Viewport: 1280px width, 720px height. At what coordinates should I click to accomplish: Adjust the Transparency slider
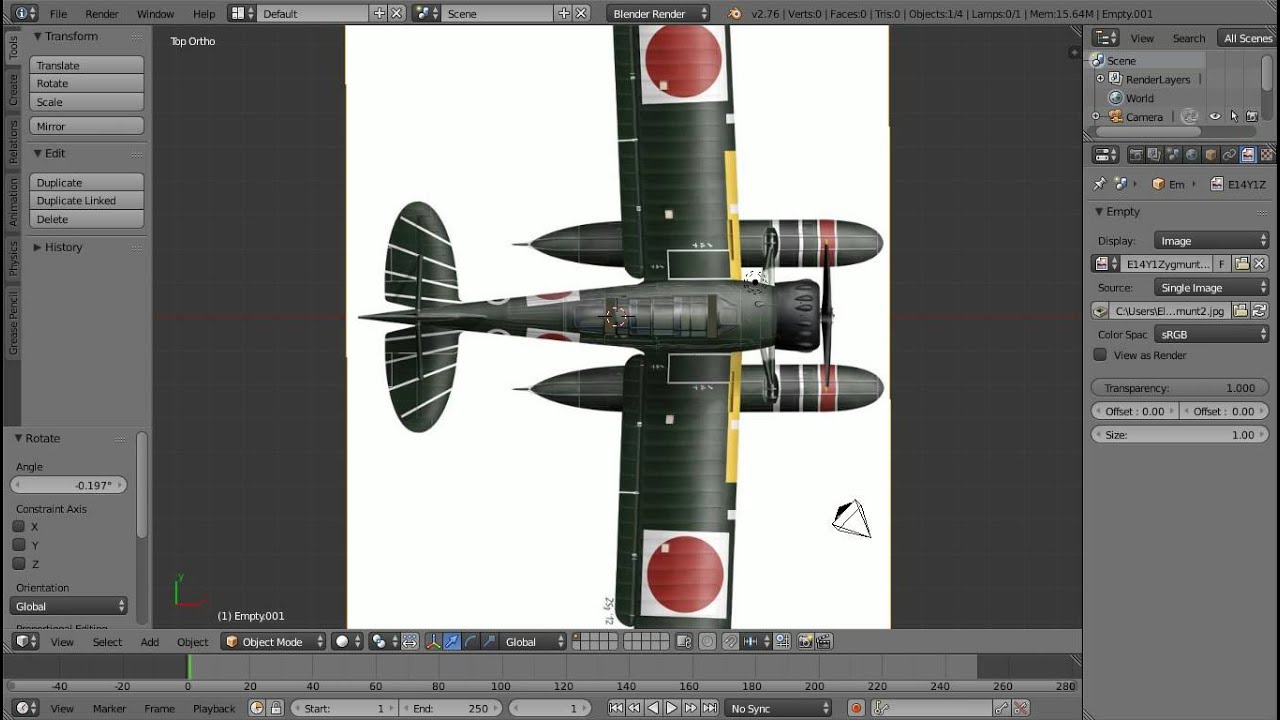coord(1180,388)
